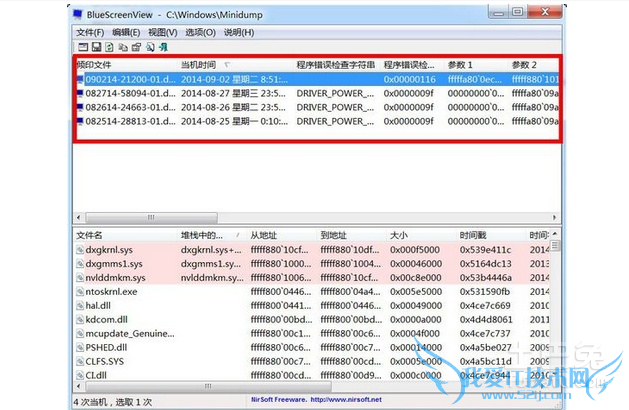
Task: Open the www.nirsoft.net link
Action: pos(346,400)
